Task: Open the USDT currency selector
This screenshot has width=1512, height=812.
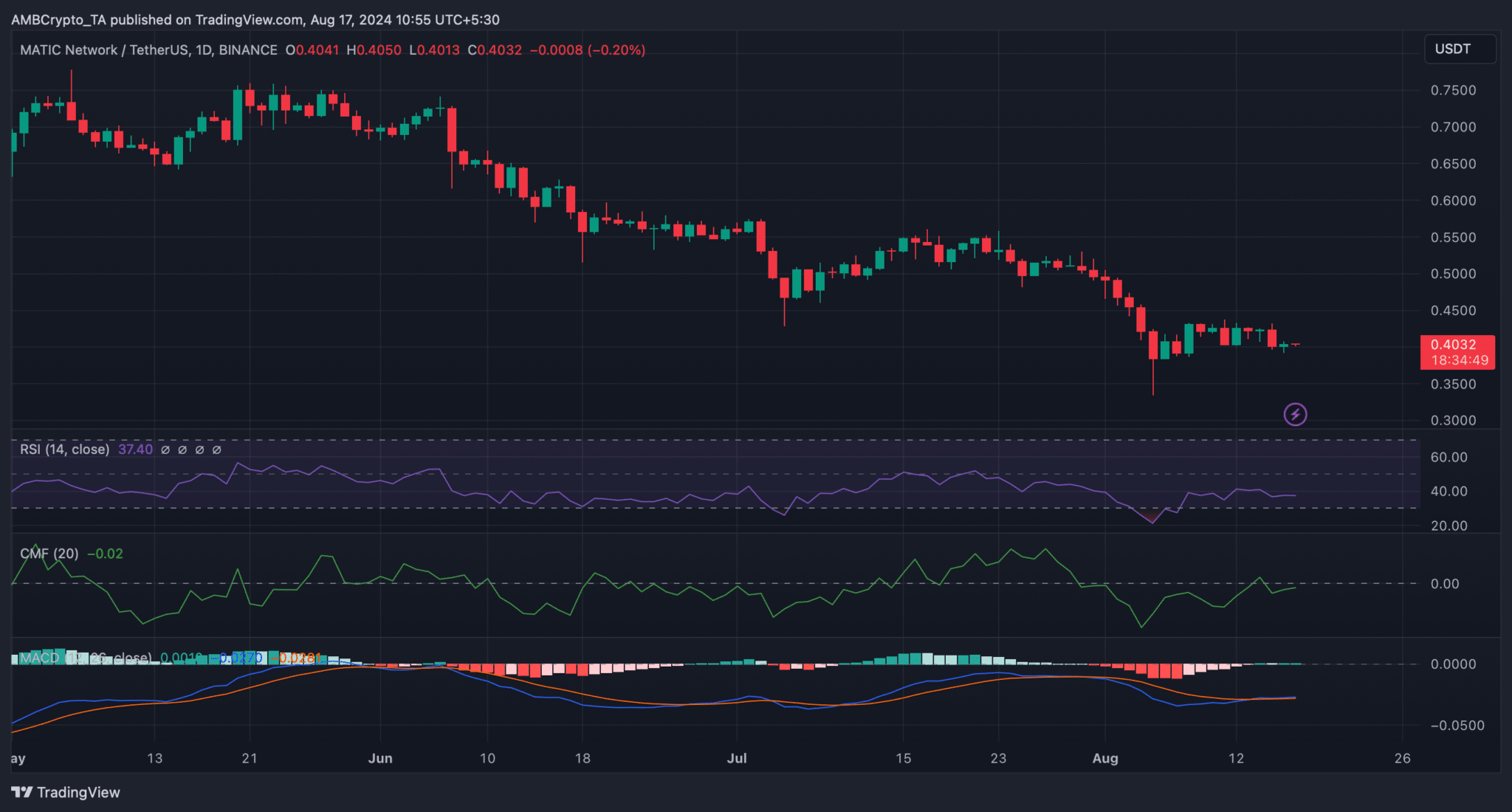Action: coord(1460,49)
